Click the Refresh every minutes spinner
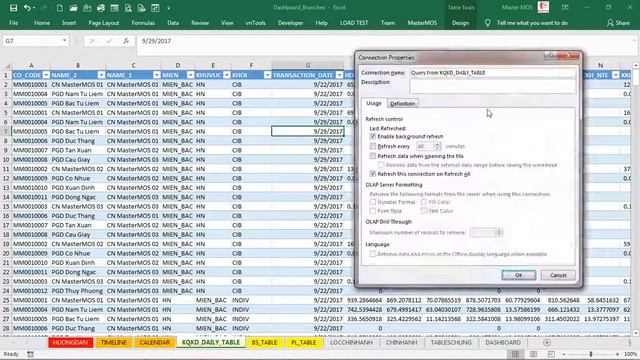This screenshot has height=360, width=640. point(438,146)
